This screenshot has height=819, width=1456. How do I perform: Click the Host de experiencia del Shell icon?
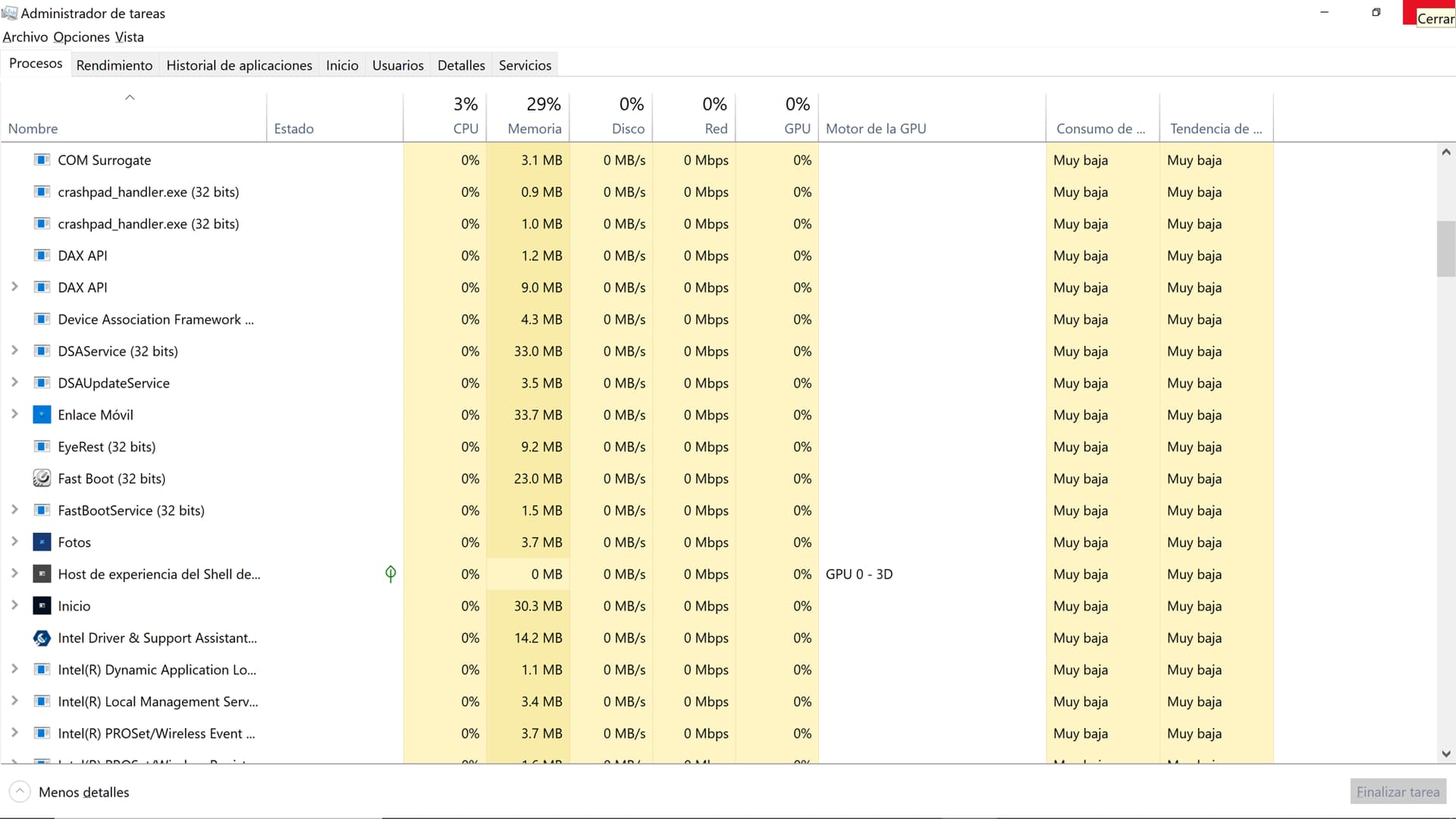[x=42, y=574]
